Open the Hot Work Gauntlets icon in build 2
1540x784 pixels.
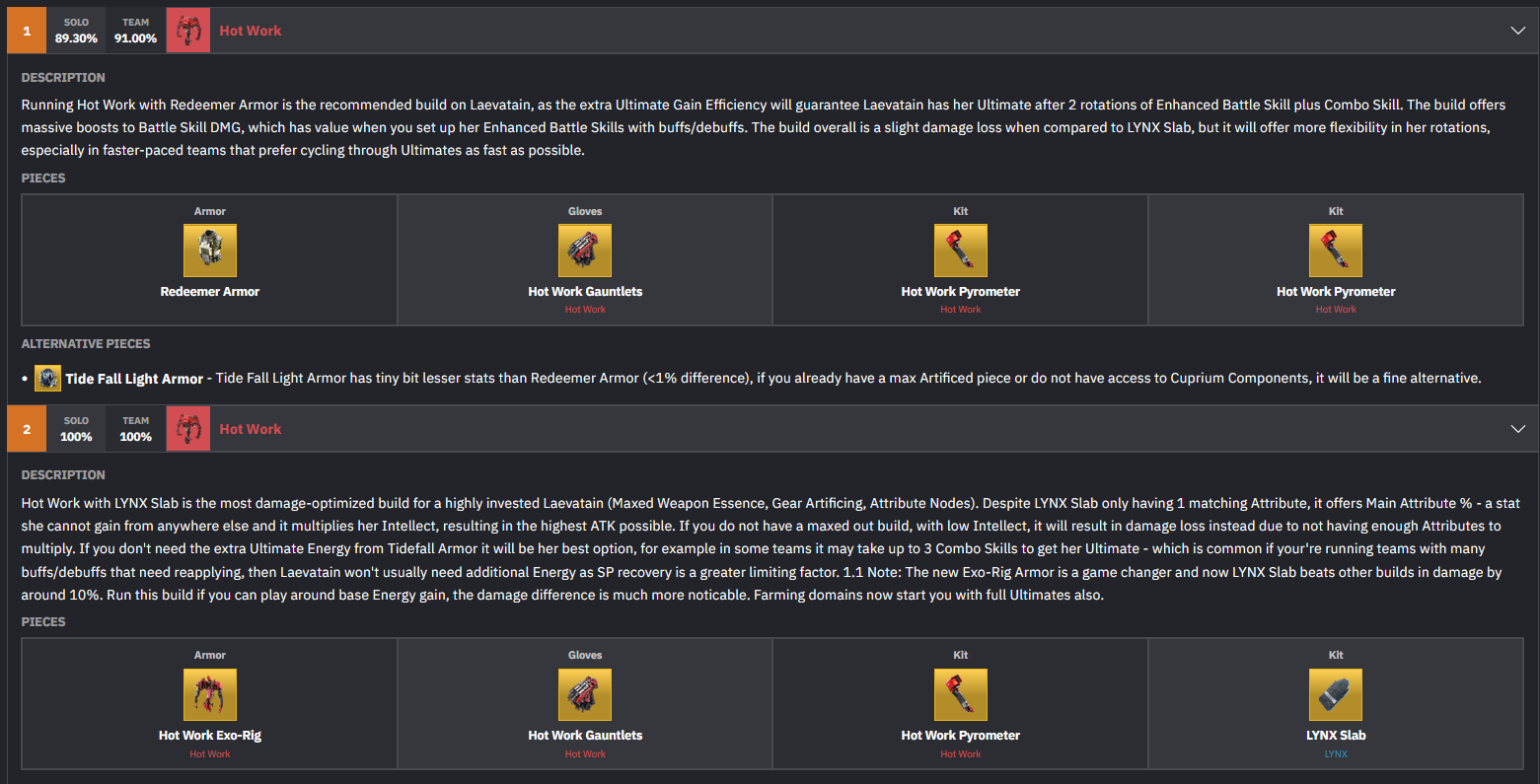pos(585,694)
